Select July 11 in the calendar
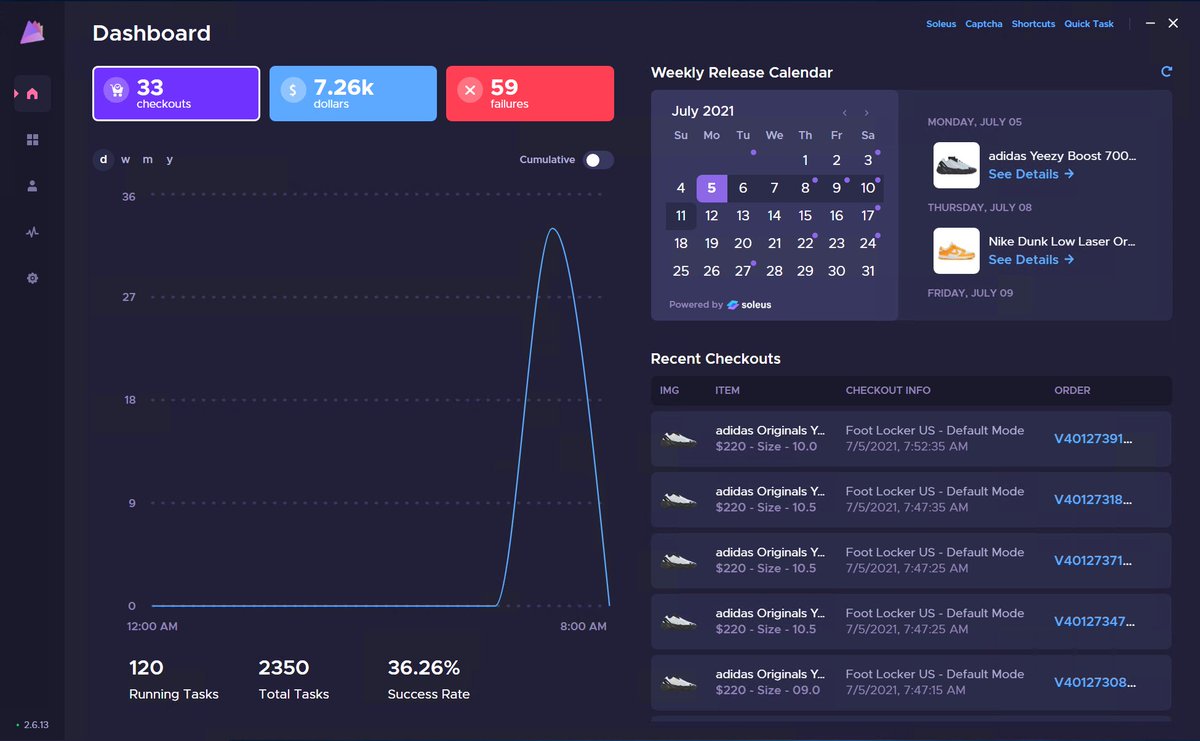The image size is (1200, 741). click(681, 216)
